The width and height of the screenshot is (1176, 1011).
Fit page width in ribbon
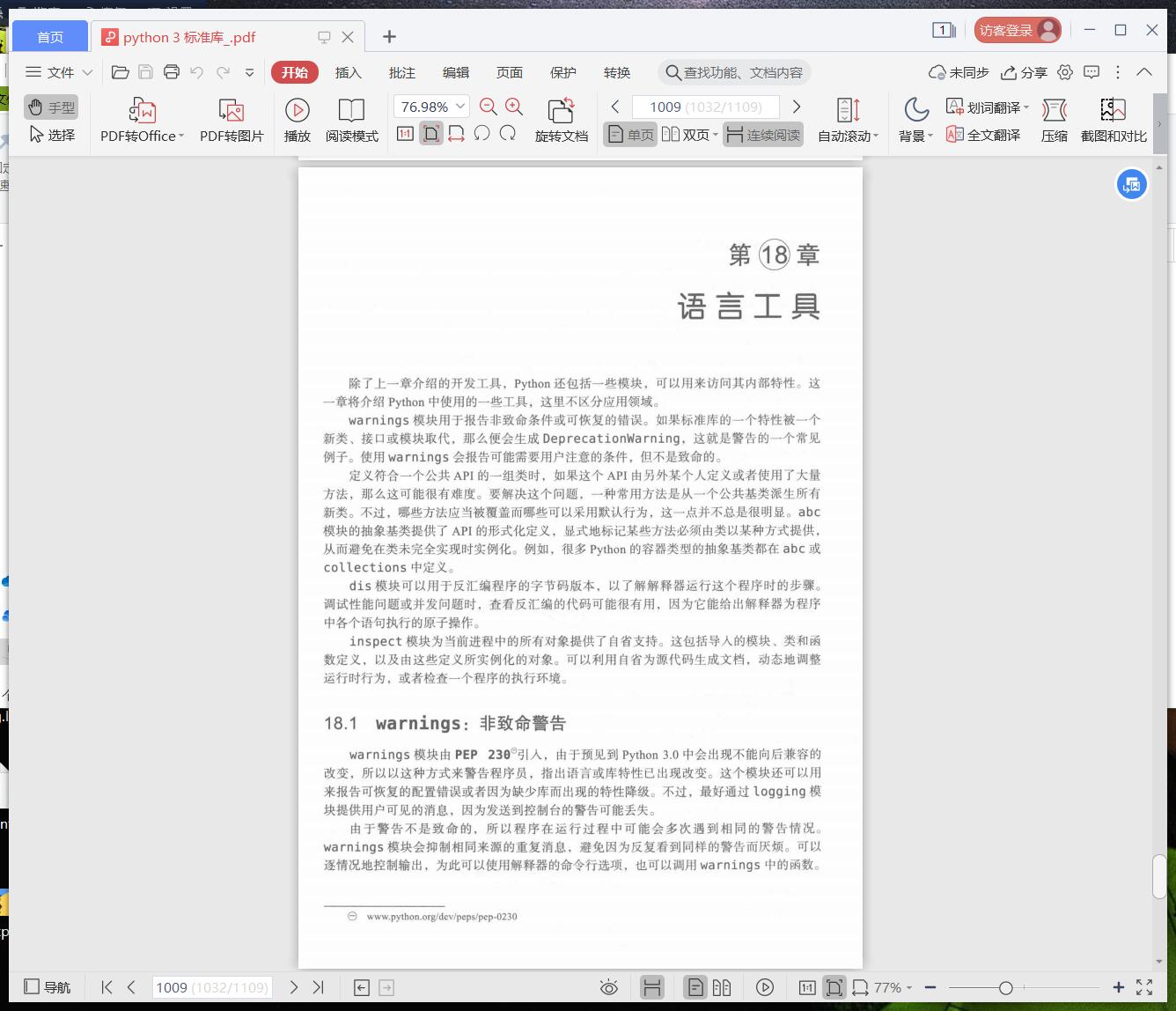456,134
